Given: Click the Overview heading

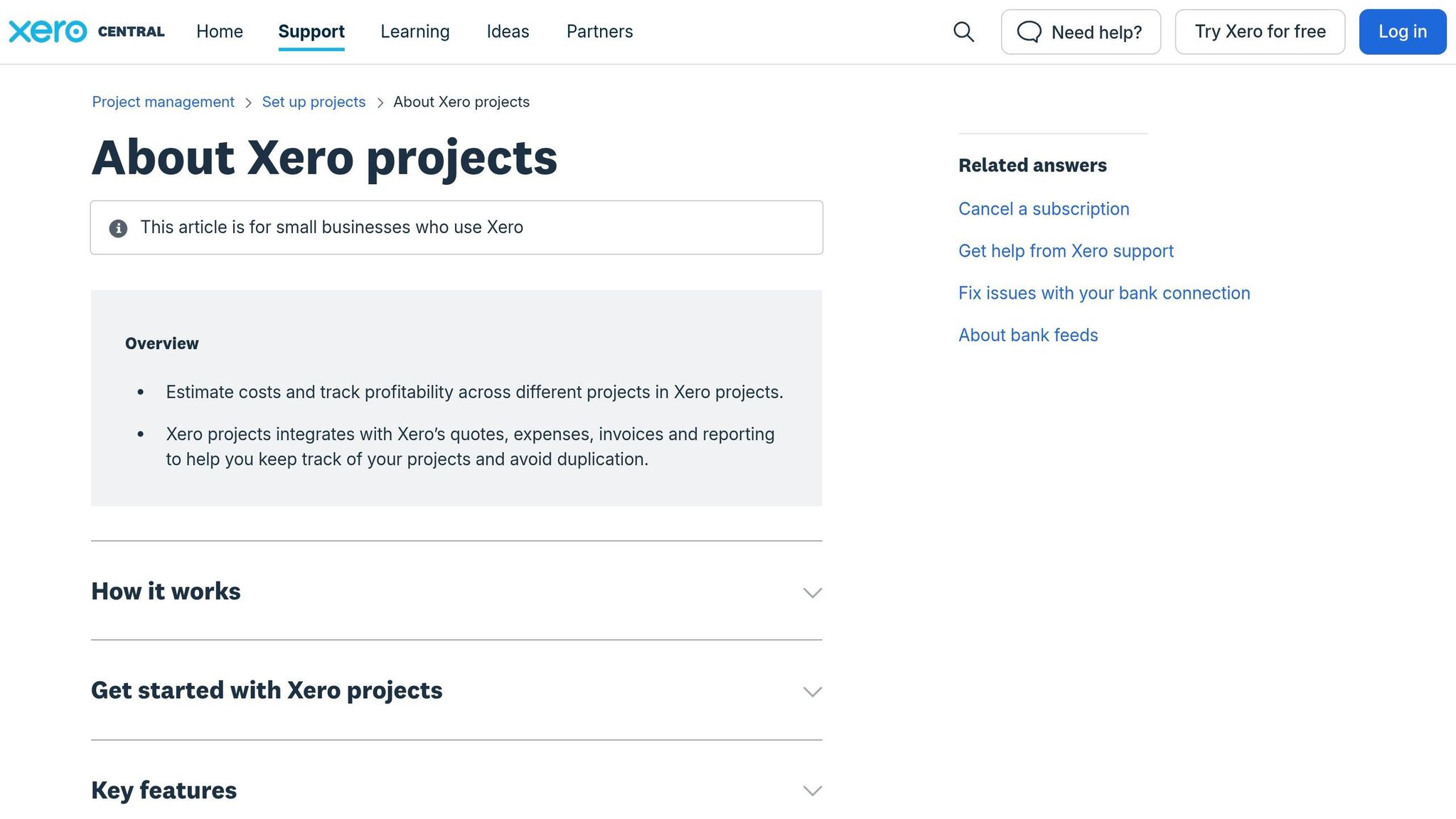Looking at the screenshot, I should pos(161,343).
